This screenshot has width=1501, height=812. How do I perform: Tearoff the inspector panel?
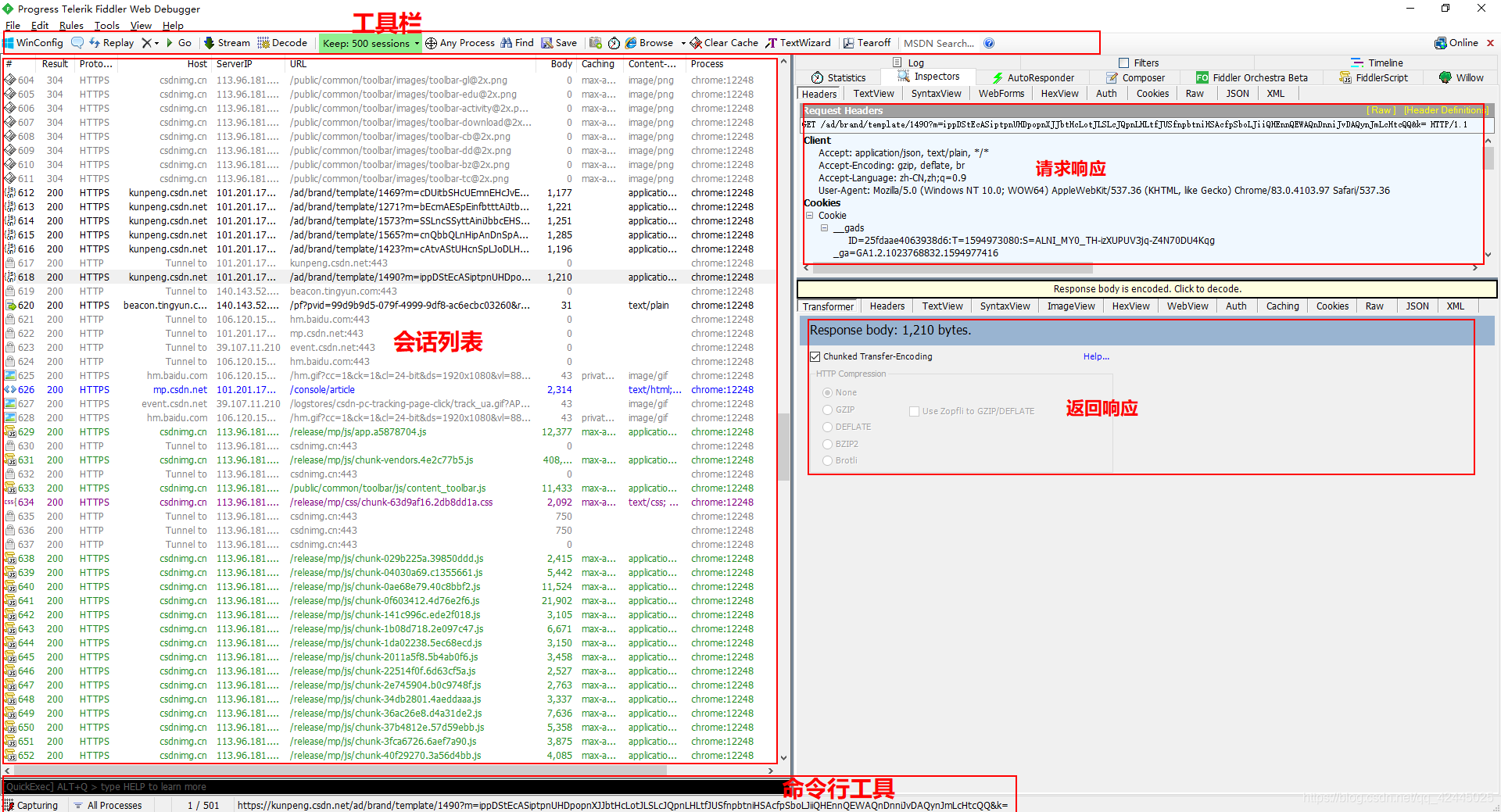867,43
